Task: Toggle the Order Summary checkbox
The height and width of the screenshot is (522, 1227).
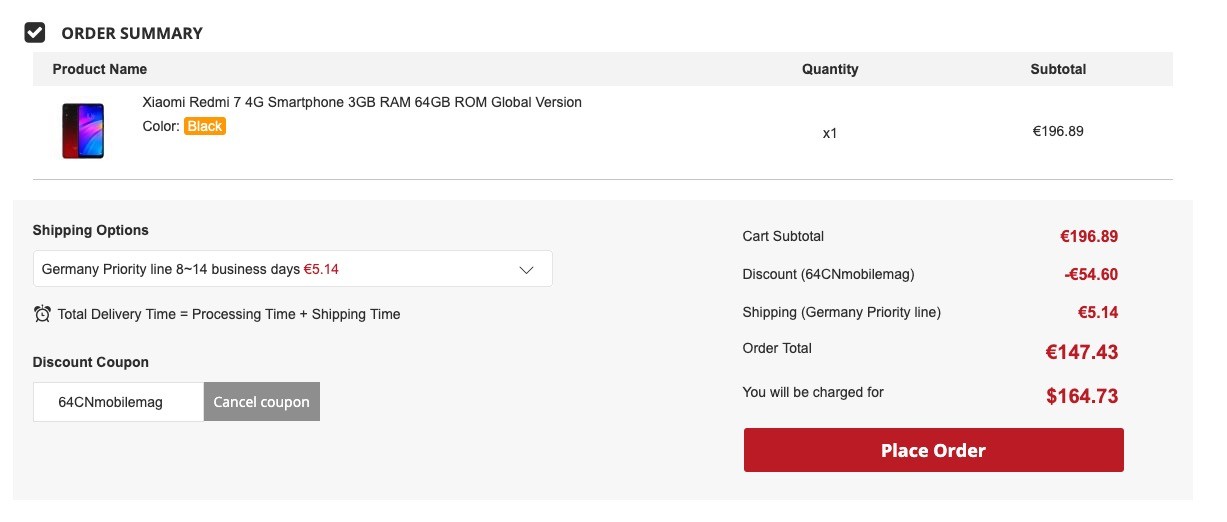Action: (x=35, y=33)
